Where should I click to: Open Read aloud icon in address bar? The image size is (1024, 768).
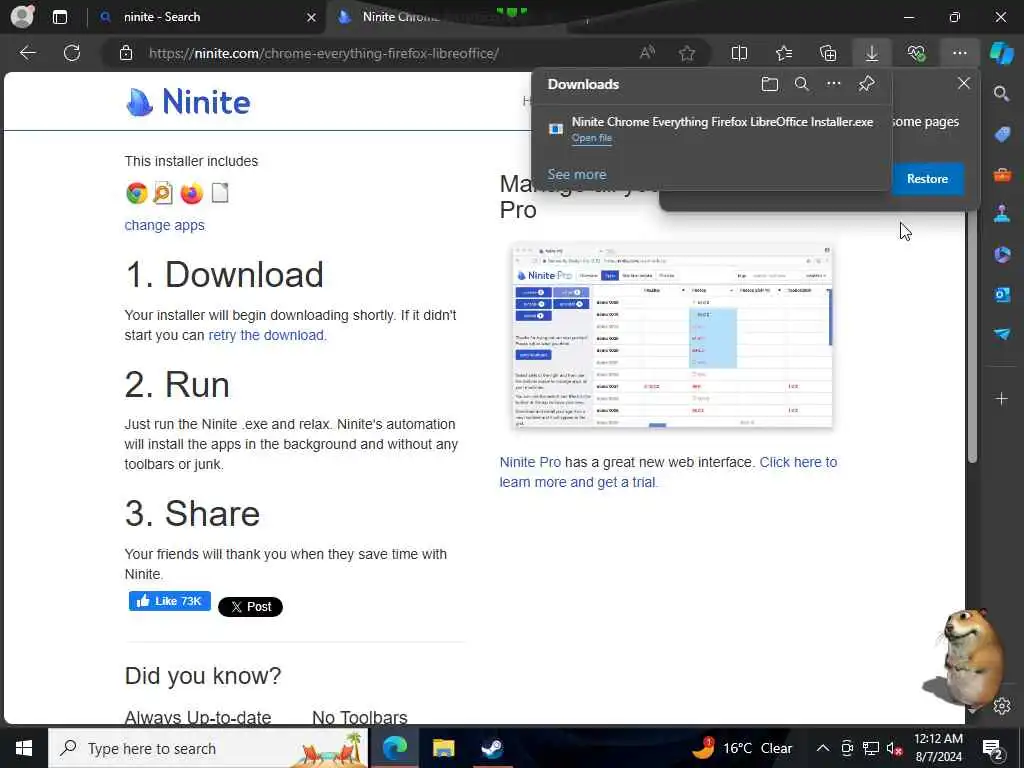pyautogui.click(x=647, y=53)
